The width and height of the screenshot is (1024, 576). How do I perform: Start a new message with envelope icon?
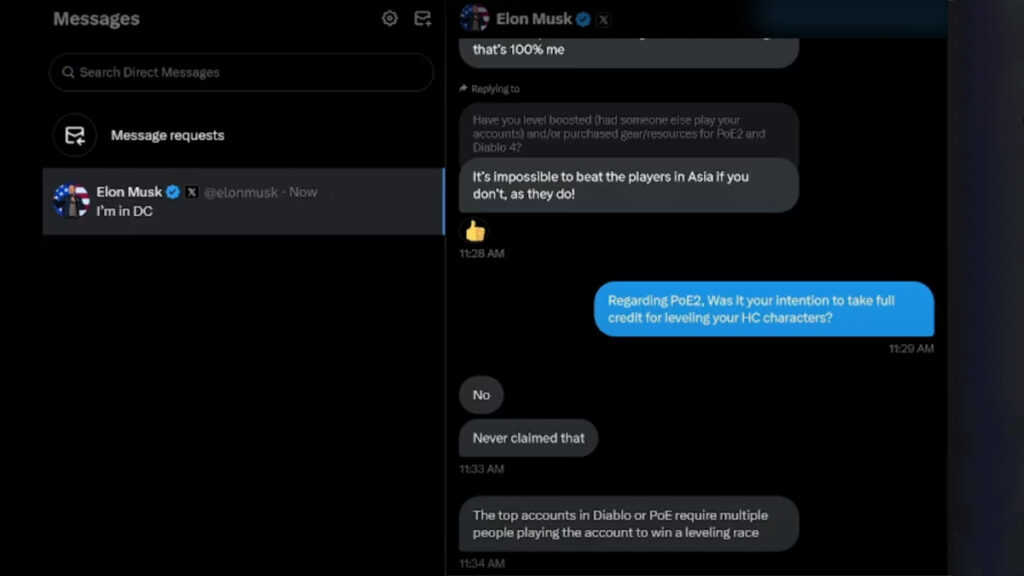point(423,18)
